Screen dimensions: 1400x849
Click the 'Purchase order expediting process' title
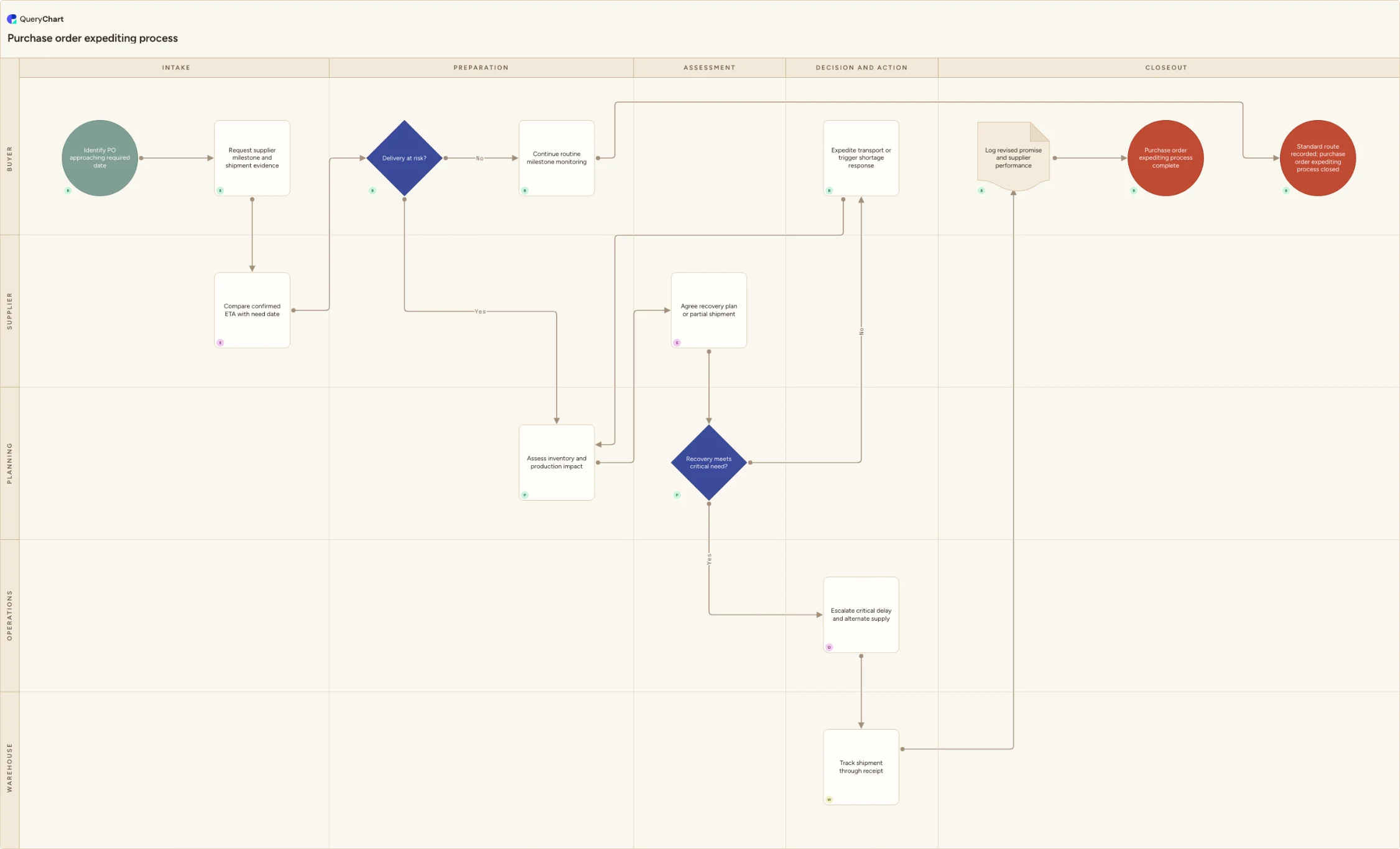click(x=93, y=38)
